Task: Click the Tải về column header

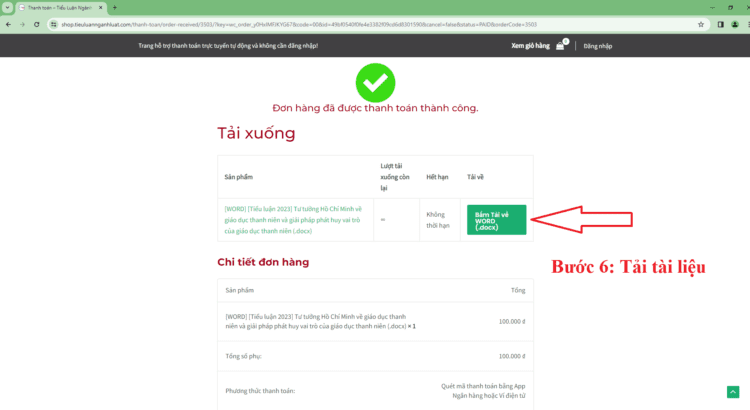Action: (475, 177)
